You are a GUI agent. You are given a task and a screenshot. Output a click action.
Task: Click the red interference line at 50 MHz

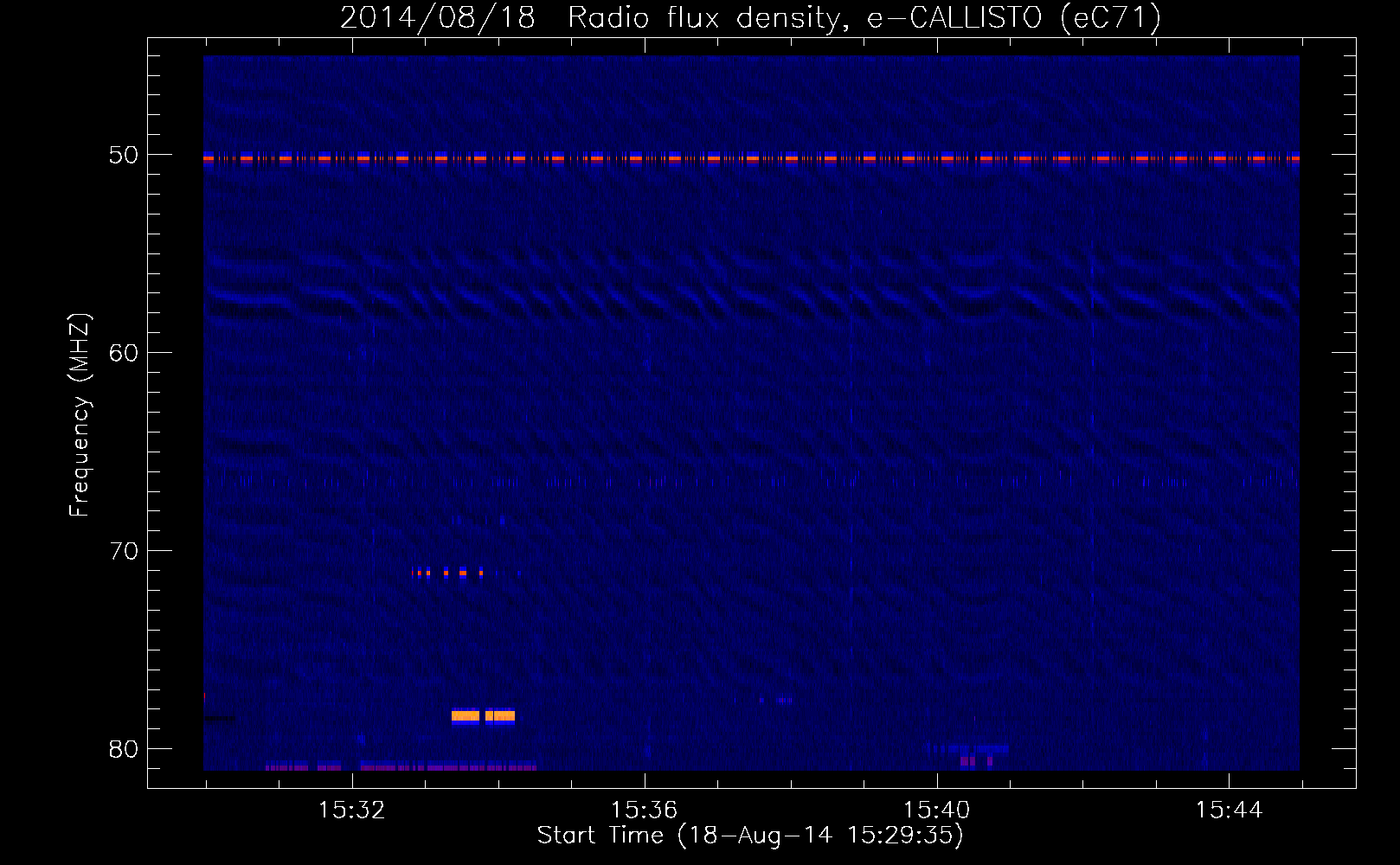(x=751, y=158)
